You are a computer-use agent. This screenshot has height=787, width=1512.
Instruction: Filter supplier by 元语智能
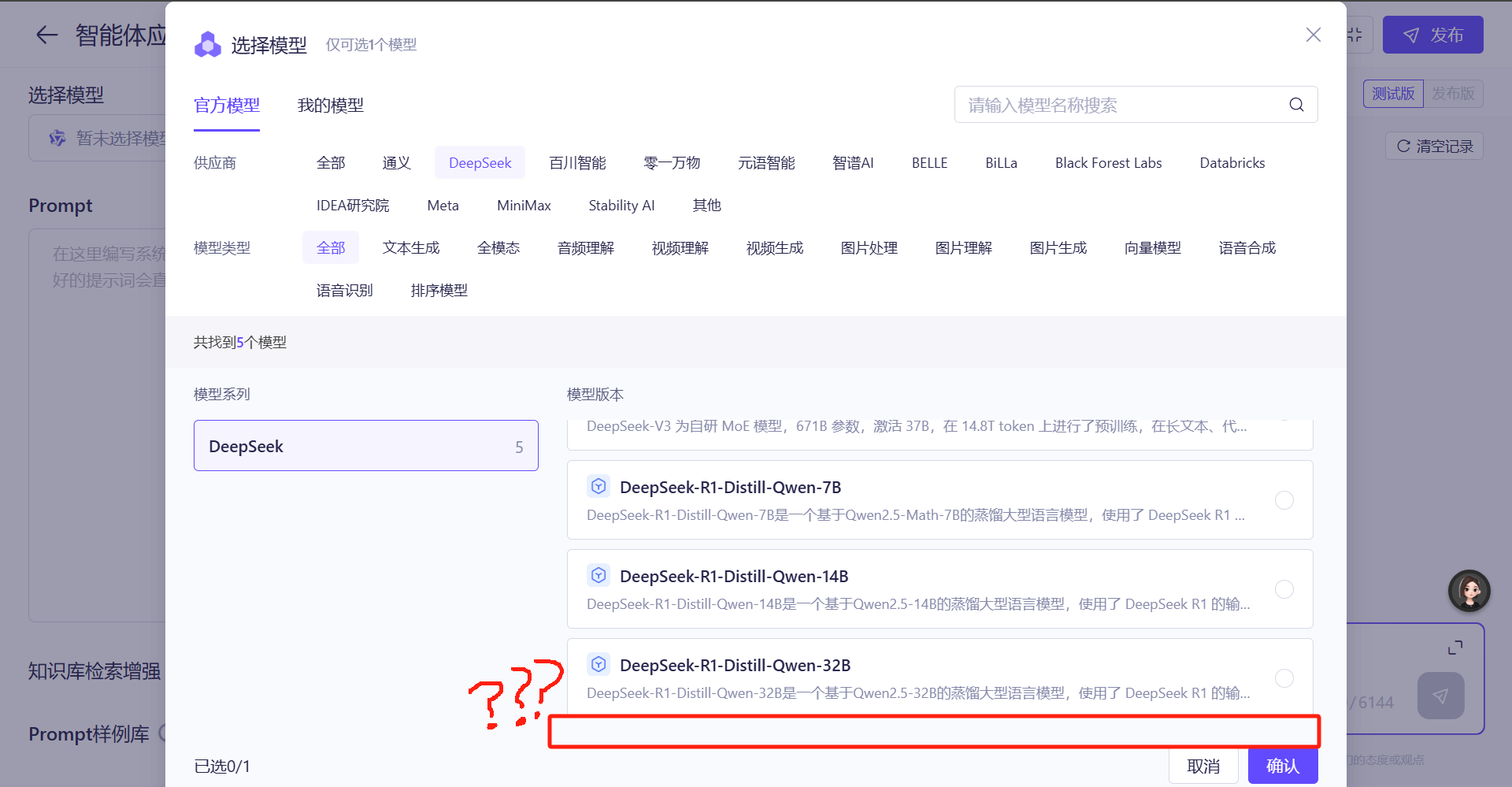pos(766,163)
